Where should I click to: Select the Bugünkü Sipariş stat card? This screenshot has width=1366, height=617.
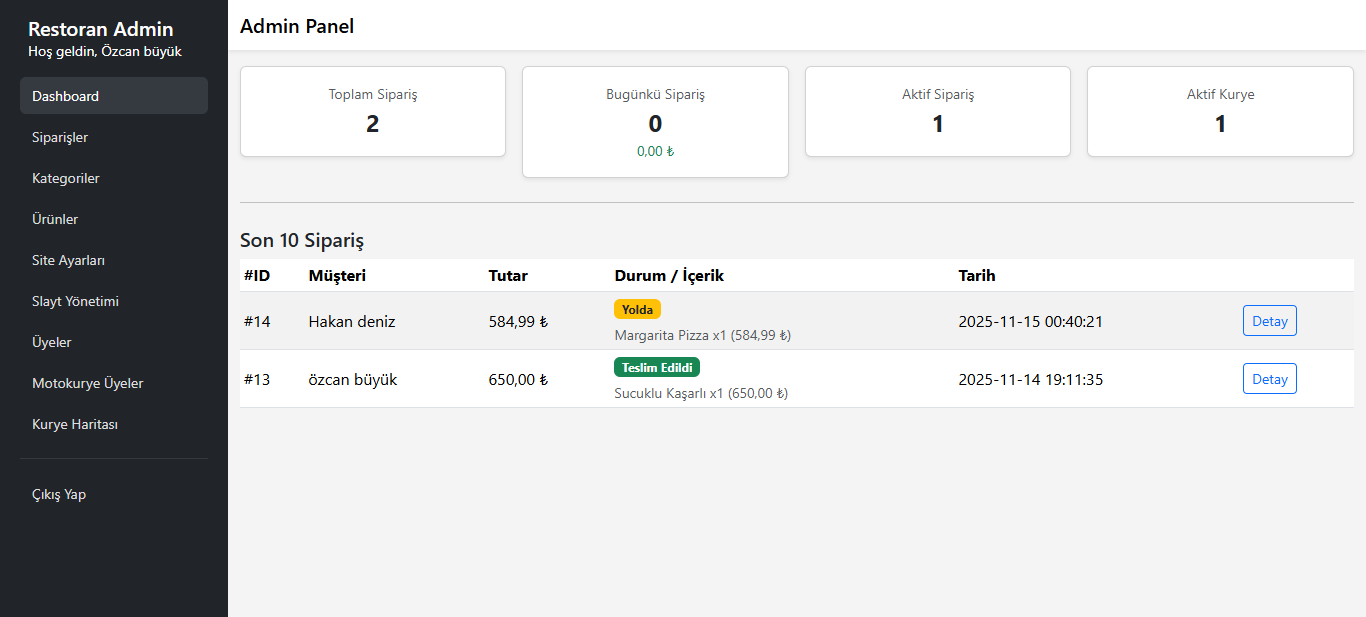(x=655, y=122)
